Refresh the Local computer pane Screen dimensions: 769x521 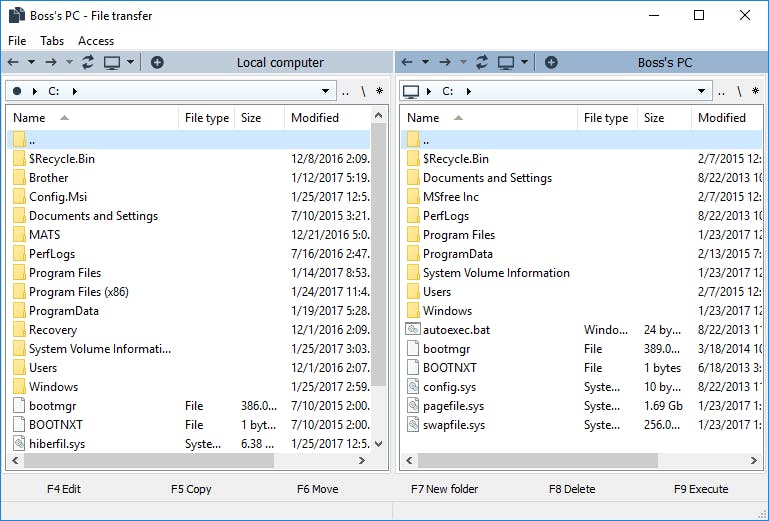click(88, 62)
